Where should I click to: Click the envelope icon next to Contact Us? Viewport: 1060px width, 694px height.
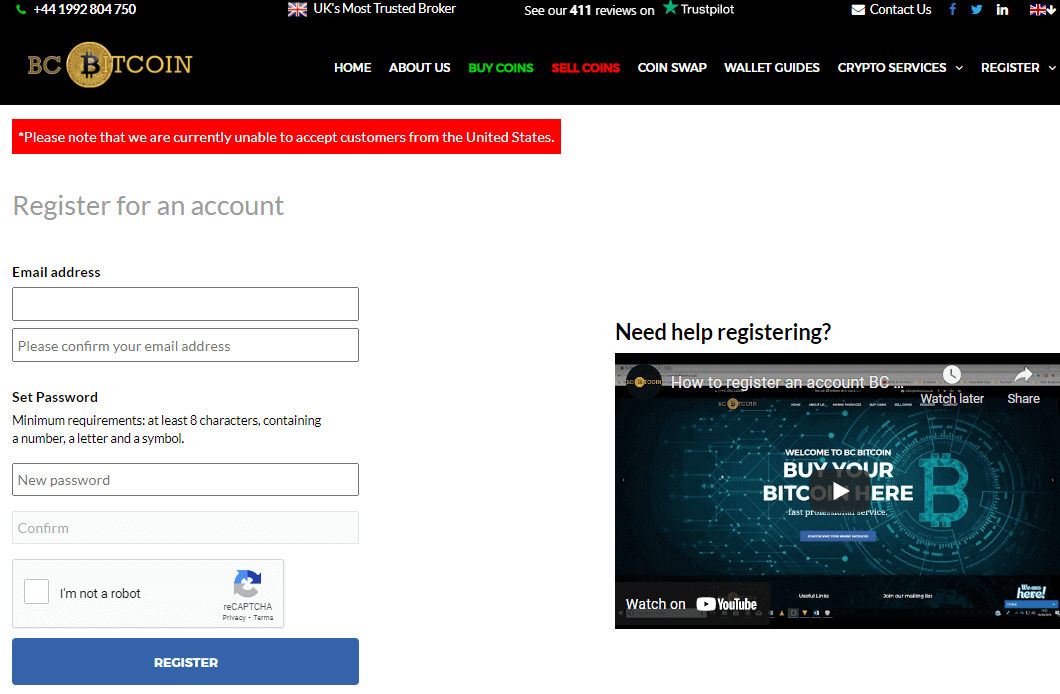(x=858, y=10)
